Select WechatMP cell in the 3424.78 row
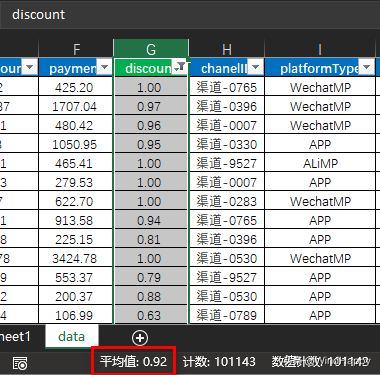The image size is (380, 375). (x=320, y=258)
